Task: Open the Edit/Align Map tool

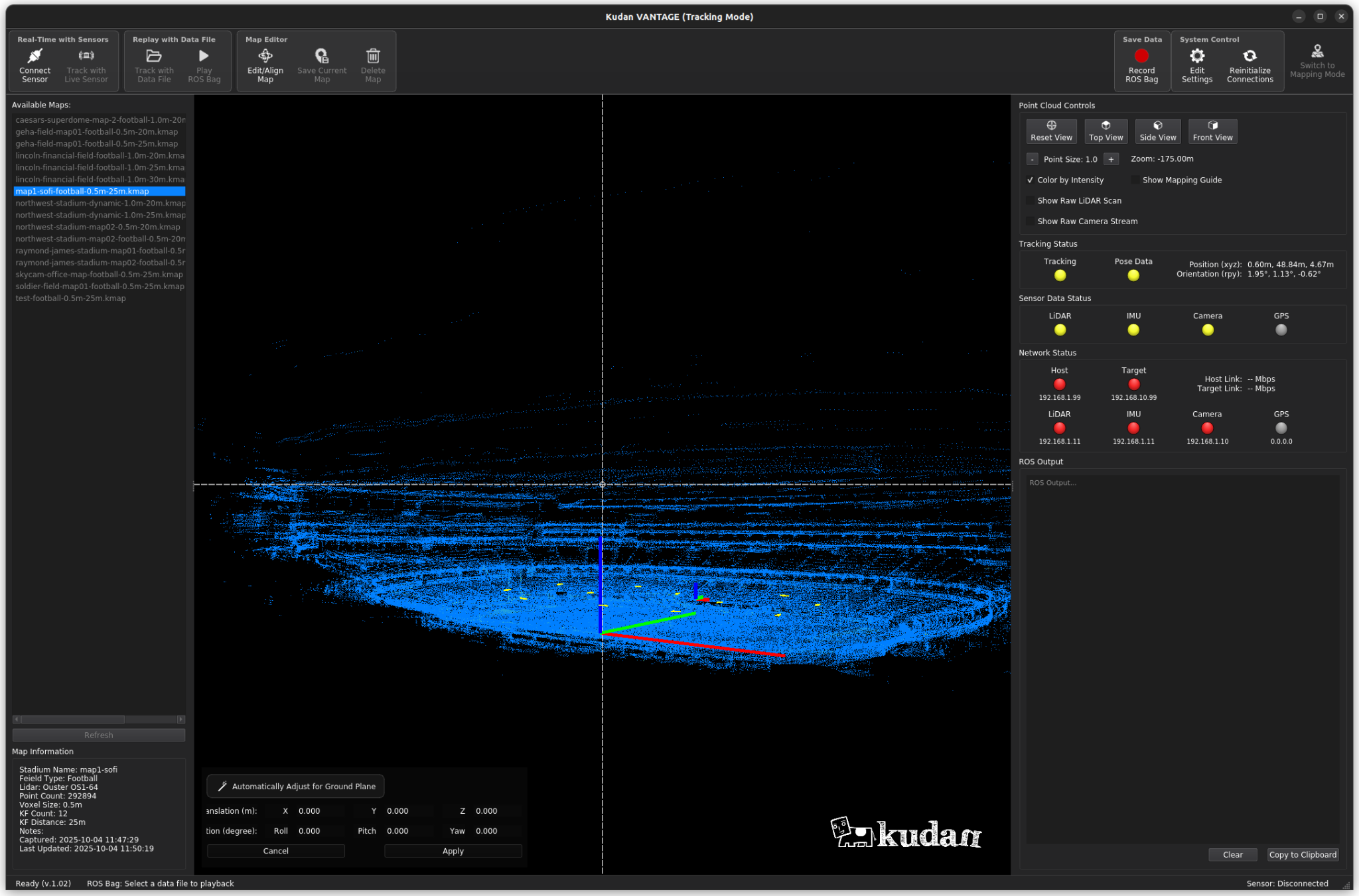Action: (265, 56)
